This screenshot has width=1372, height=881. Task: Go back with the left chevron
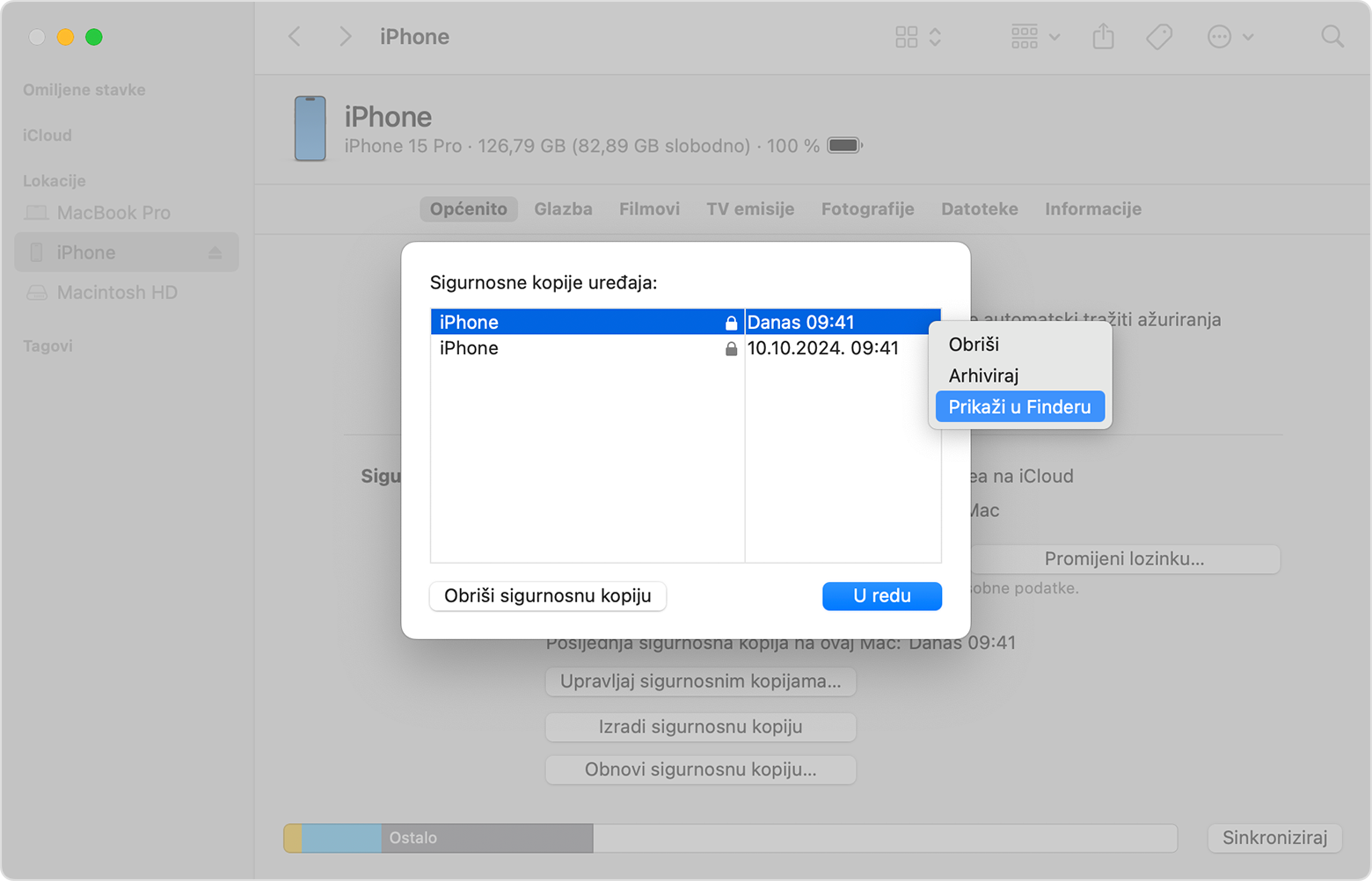pyautogui.click(x=295, y=36)
